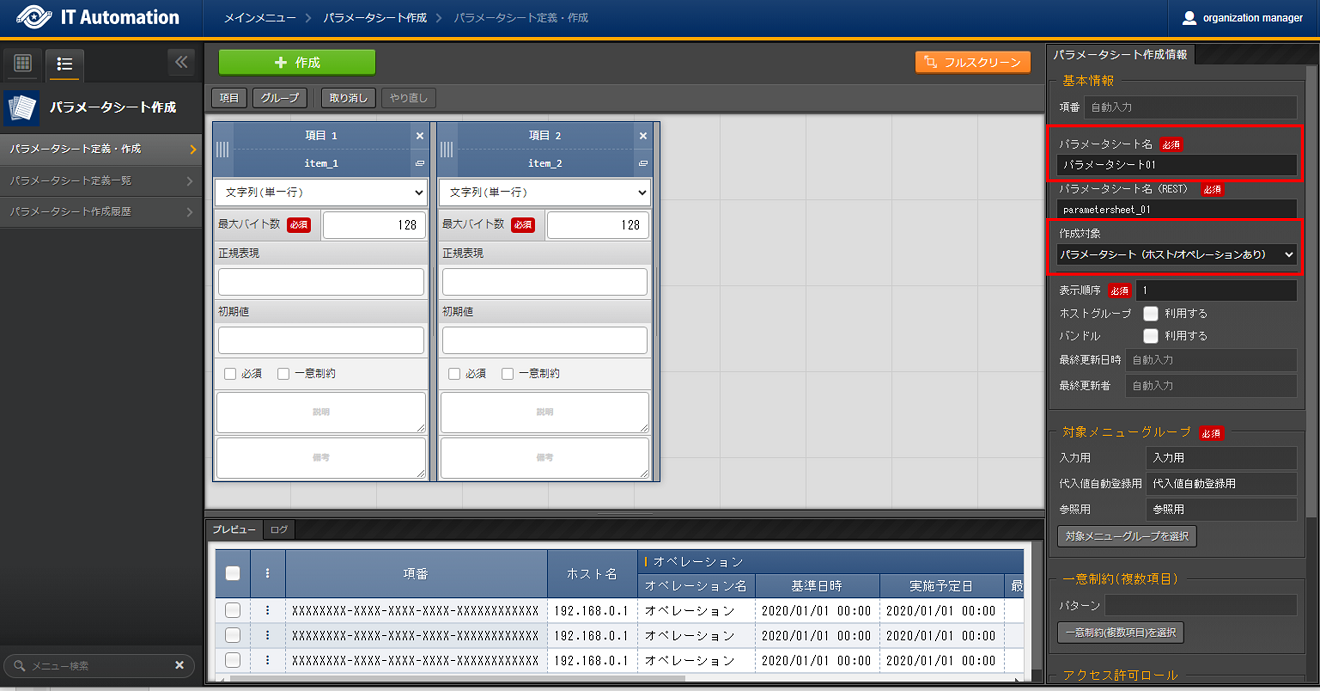This screenshot has width=1320, height=691.
Task: Select the list view icon in sidebar
Action: (65, 63)
